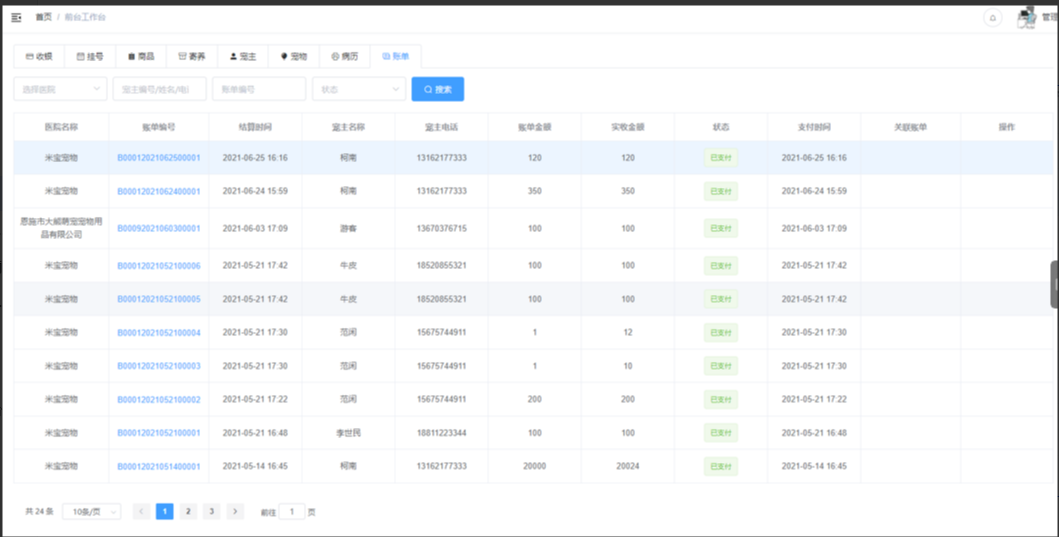Open notifications via the bell icon
The height and width of the screenshot is (537, 1059).
(992, 18)
